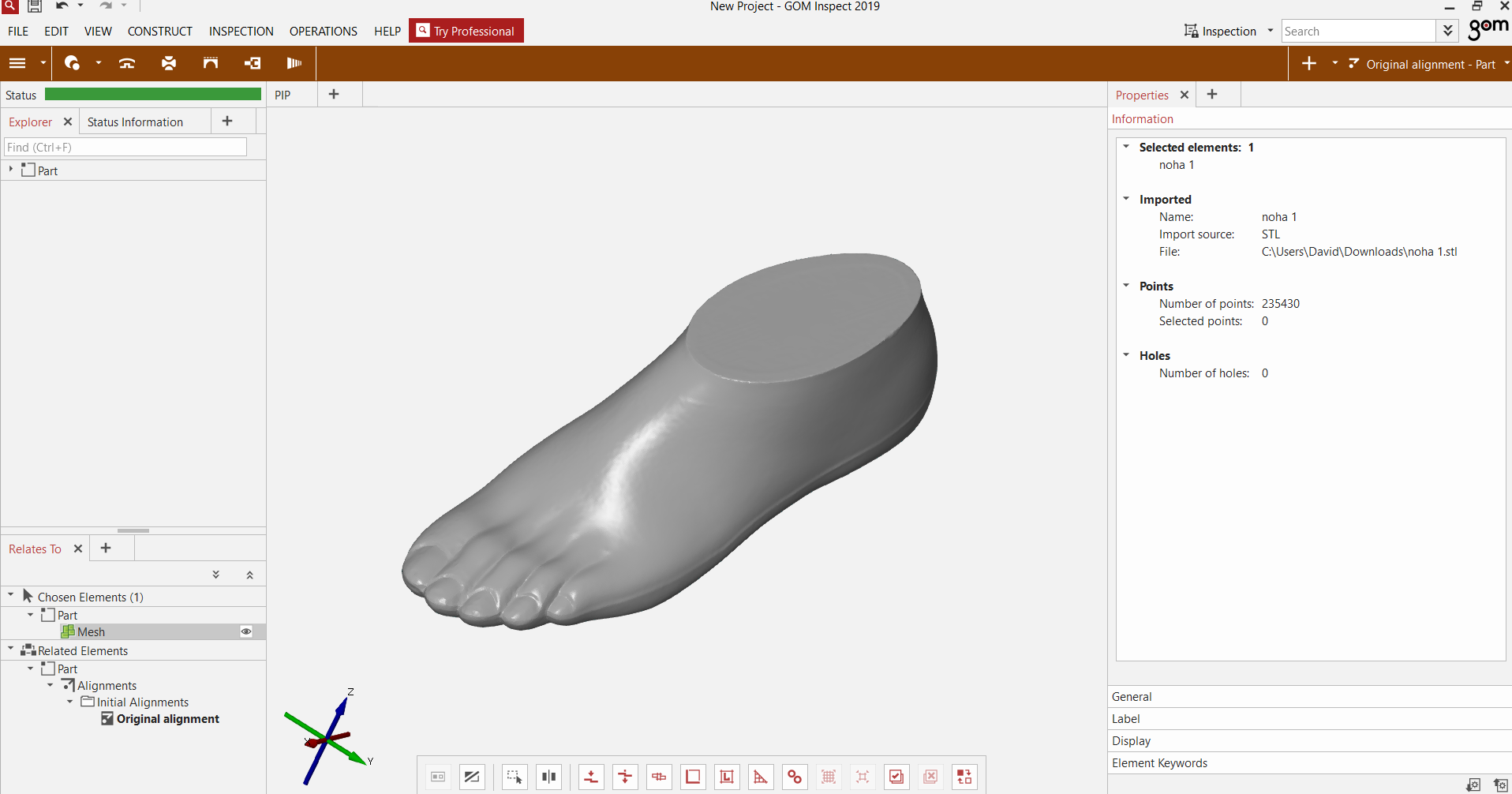Switch to the Status Information tab

click(x=135, y=122)
